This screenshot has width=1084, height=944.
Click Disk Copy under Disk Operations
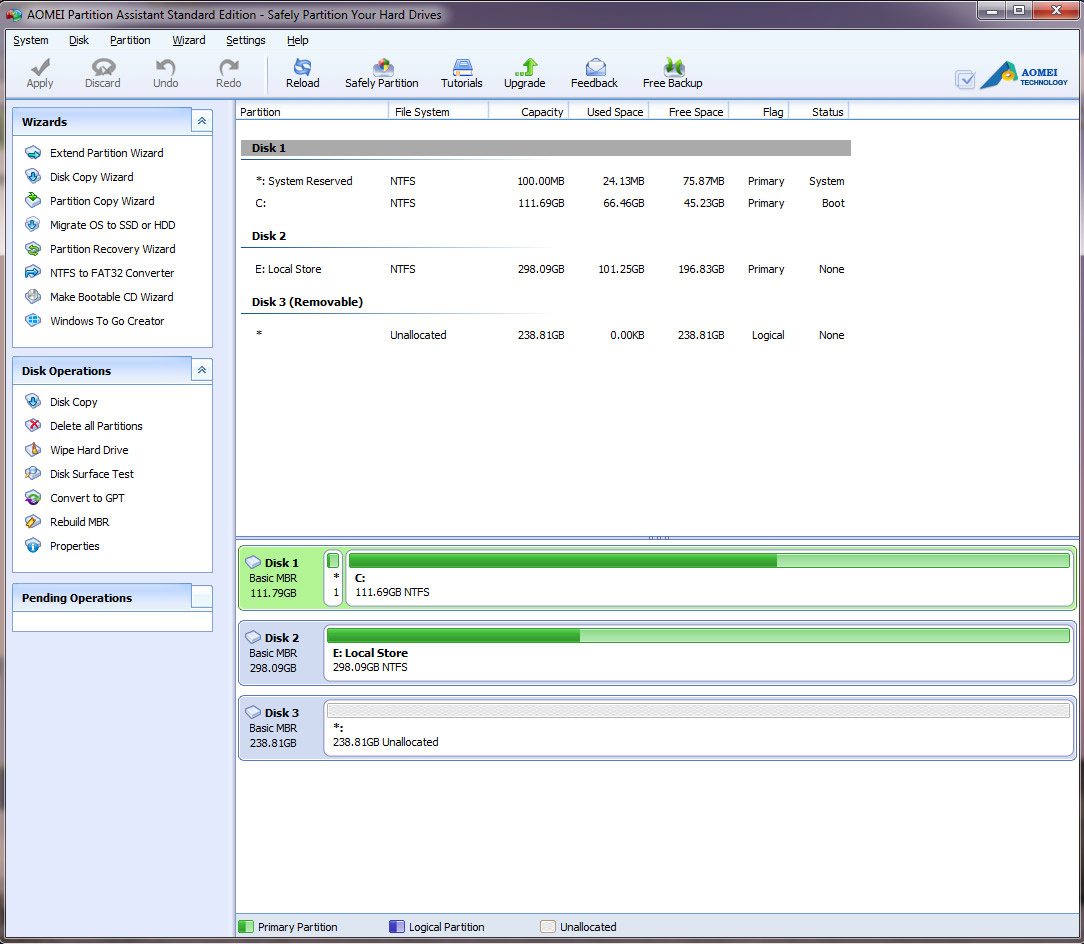tap(73, 402)
